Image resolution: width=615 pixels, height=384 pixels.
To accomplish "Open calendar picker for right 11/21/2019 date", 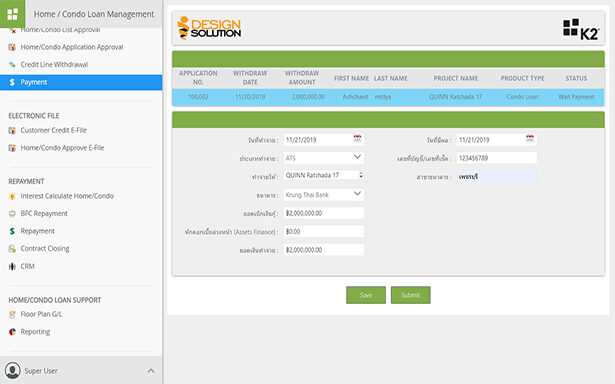I will coord(530,139).
